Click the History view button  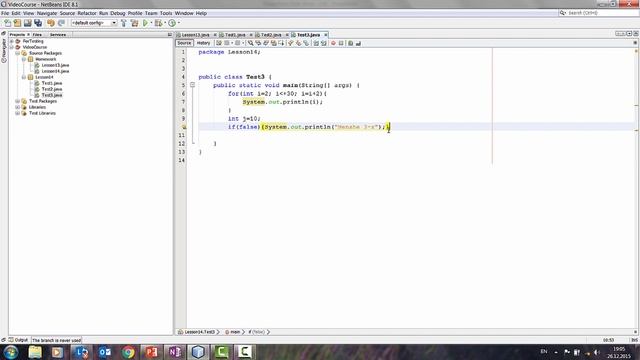tap(203, 43)
